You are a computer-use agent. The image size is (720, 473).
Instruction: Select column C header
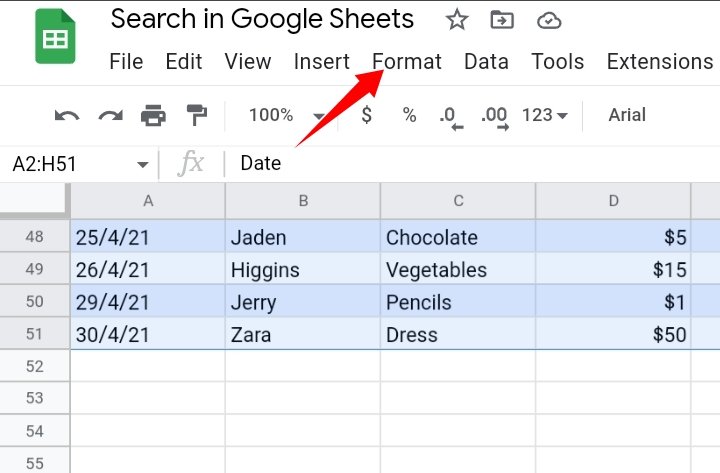click(x=458, y=201)
